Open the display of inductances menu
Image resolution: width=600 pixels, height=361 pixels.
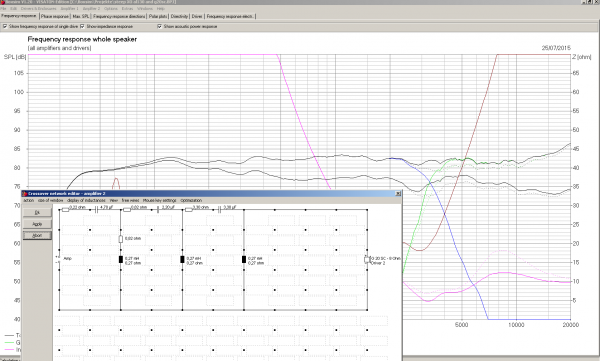pyautogui.click(x=86, y=200)
